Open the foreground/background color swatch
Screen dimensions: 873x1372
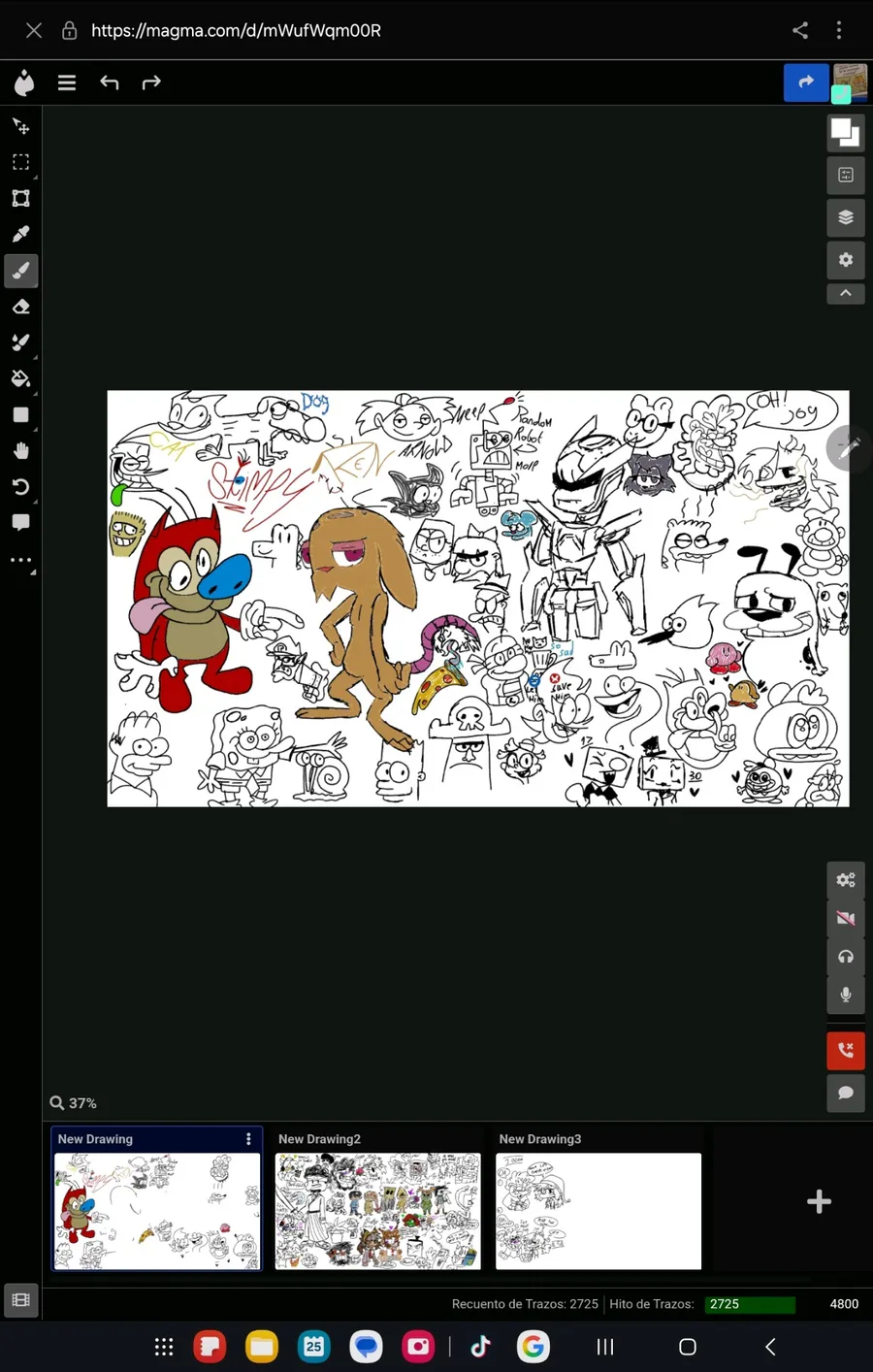tap(846, 132)
